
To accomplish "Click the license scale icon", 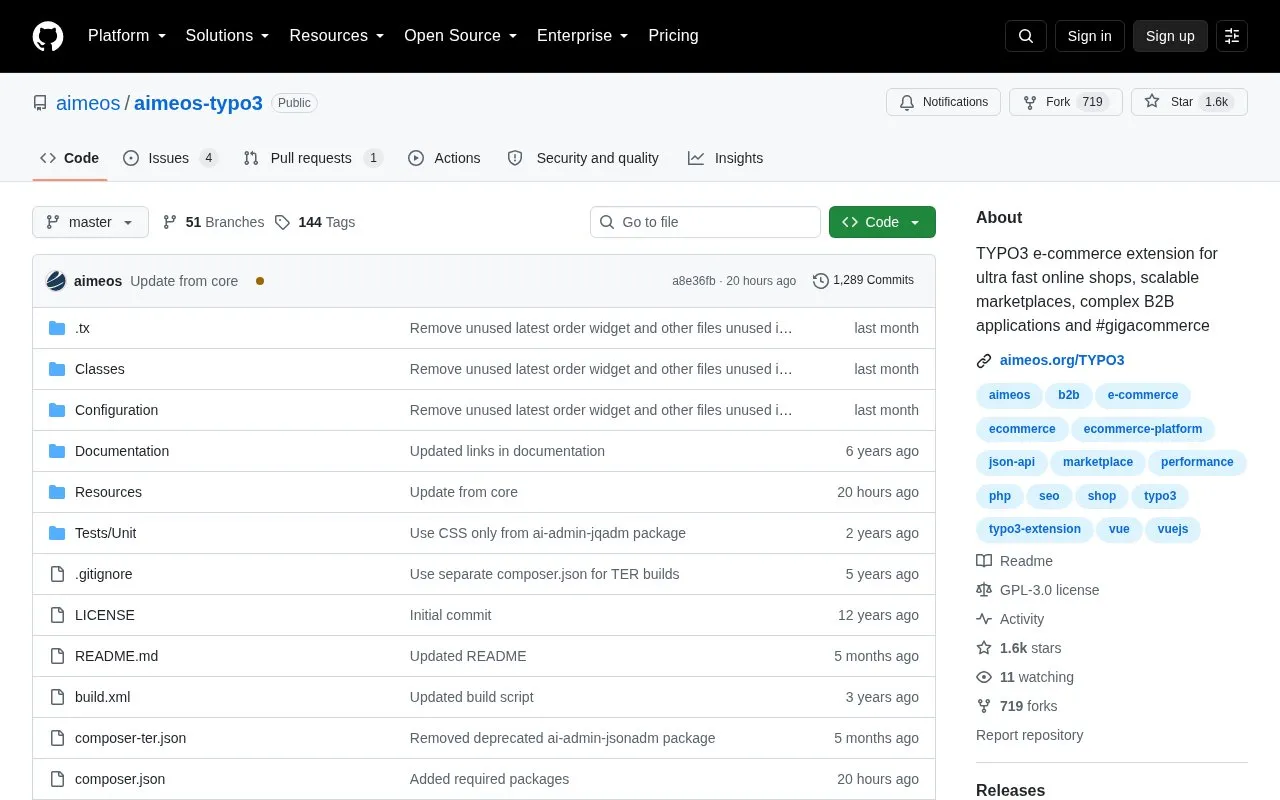I will coord(984,590).
